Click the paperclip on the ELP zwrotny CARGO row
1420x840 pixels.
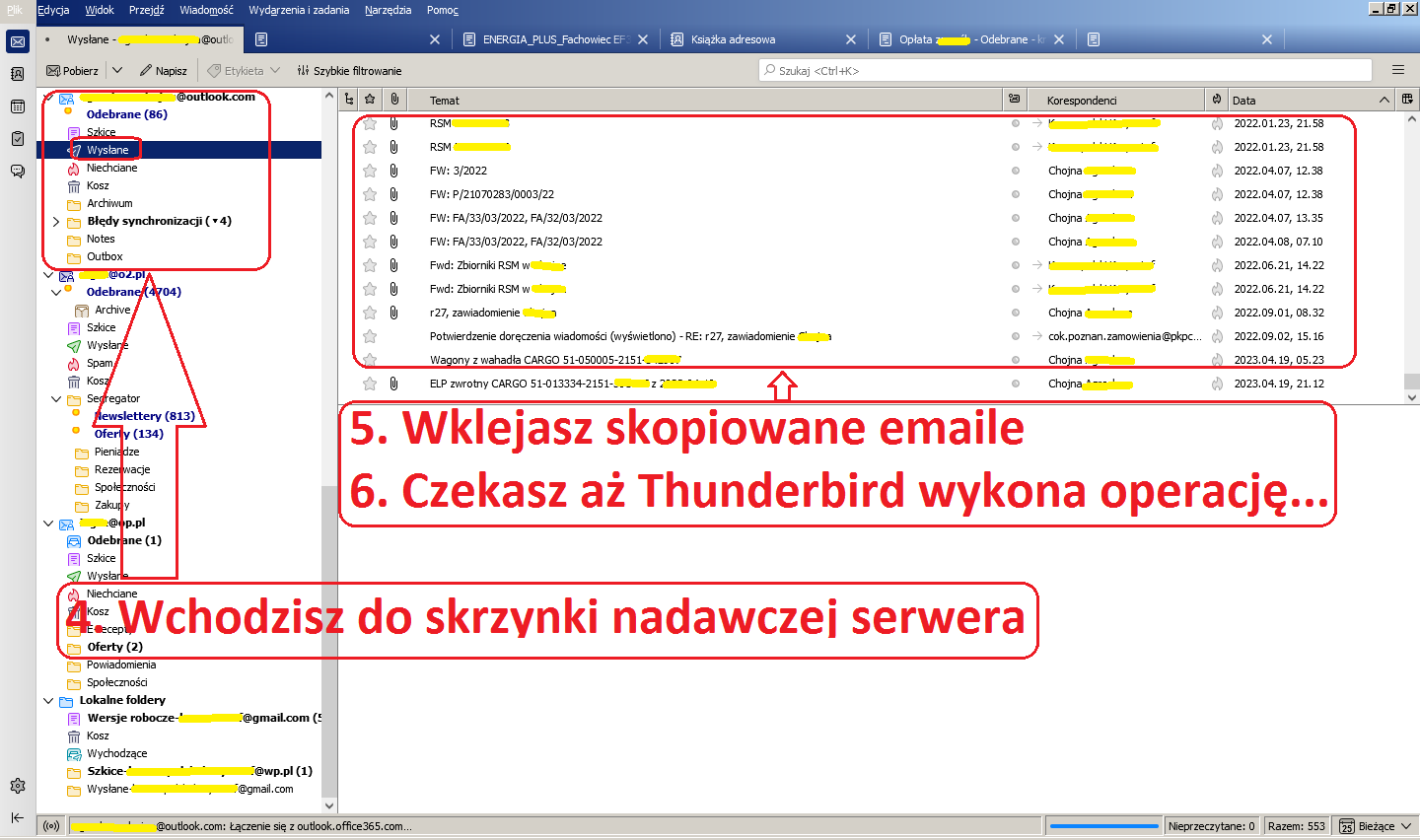click(393, 384)
